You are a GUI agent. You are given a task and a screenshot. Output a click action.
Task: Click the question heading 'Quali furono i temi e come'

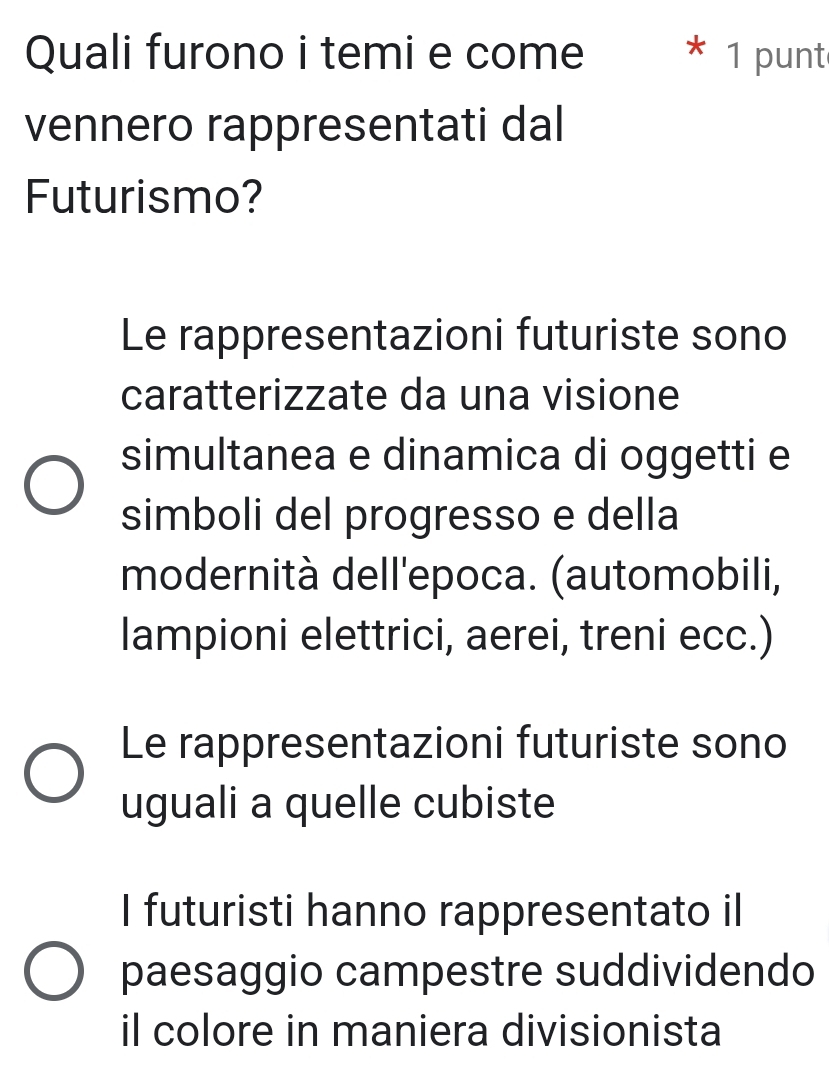click(x=304, y=55)
